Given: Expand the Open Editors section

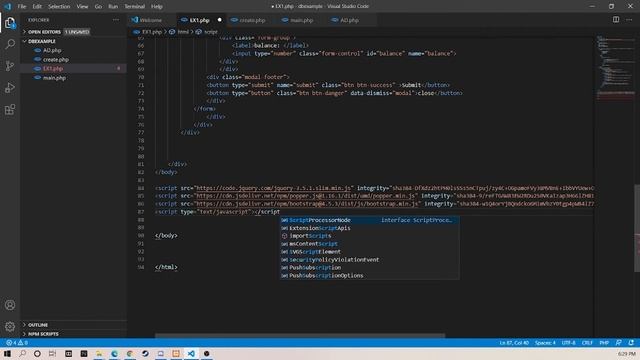Looking at the screenshot, I should (x=44, y=32).
